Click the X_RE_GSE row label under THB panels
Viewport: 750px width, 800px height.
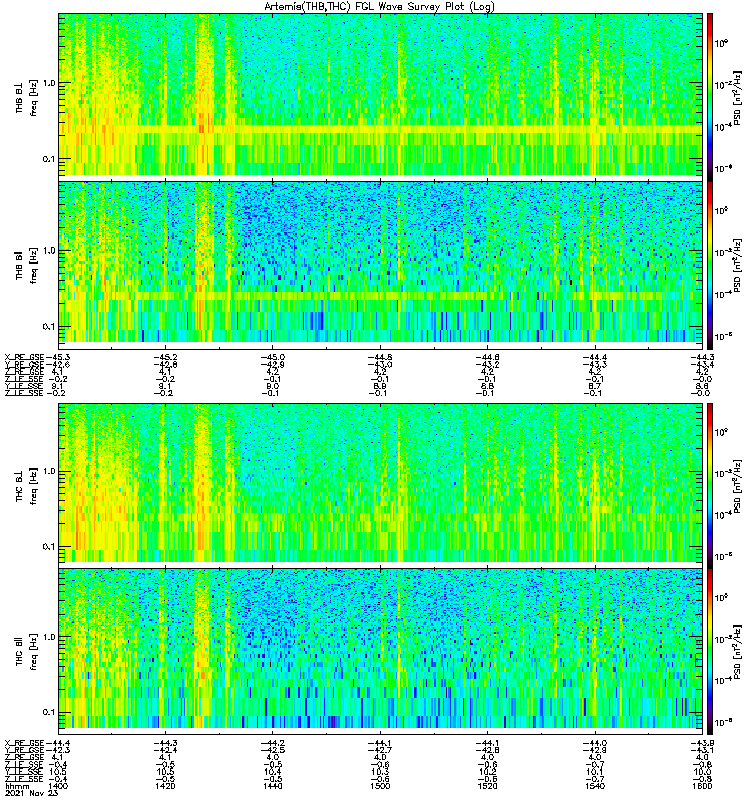[25, 357]
